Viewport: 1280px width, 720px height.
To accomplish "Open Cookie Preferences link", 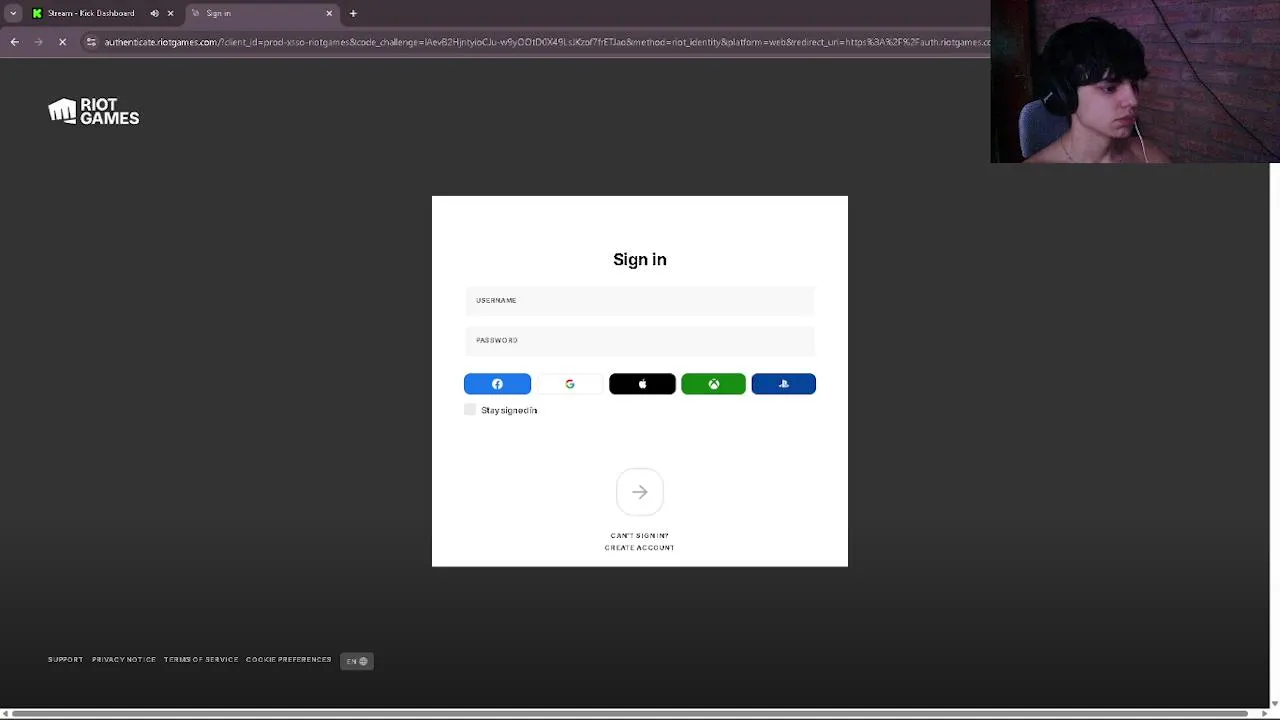I will pyautogui.click(x=289, y=660).
